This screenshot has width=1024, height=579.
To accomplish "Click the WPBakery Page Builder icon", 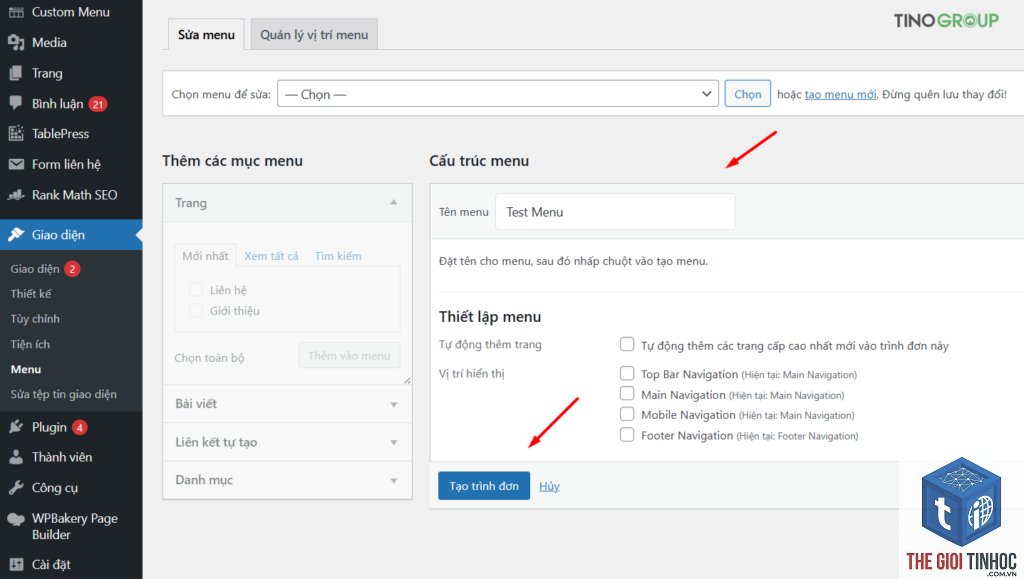I will 16,520.
